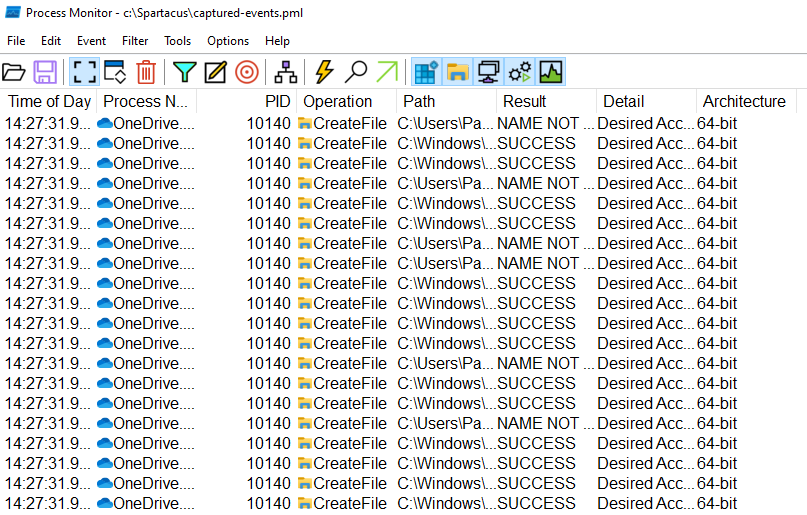Screen dimensions: 807x515
Task: Open the Edit menu
Action: click(51, 41)
